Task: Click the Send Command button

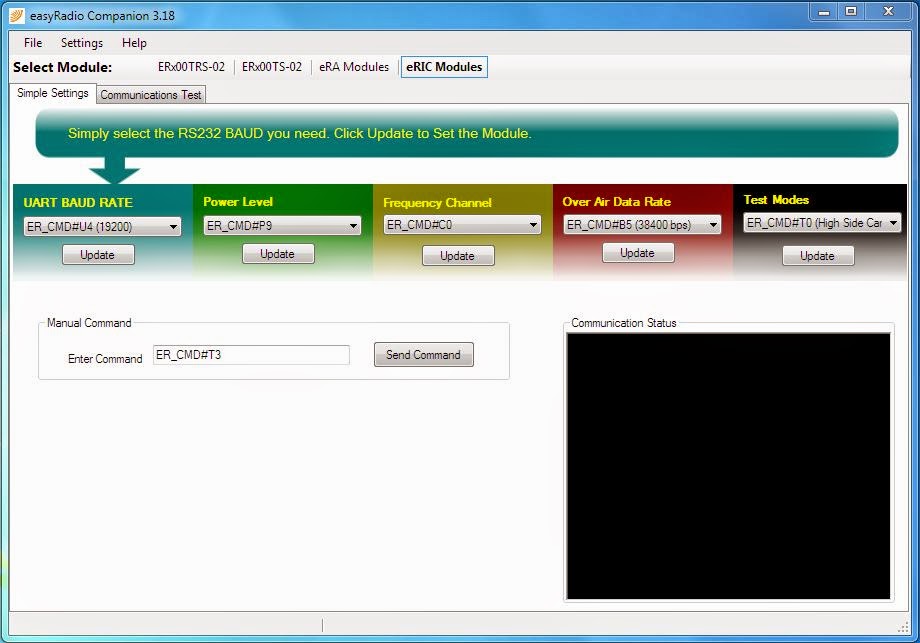Action: (424, 355)
